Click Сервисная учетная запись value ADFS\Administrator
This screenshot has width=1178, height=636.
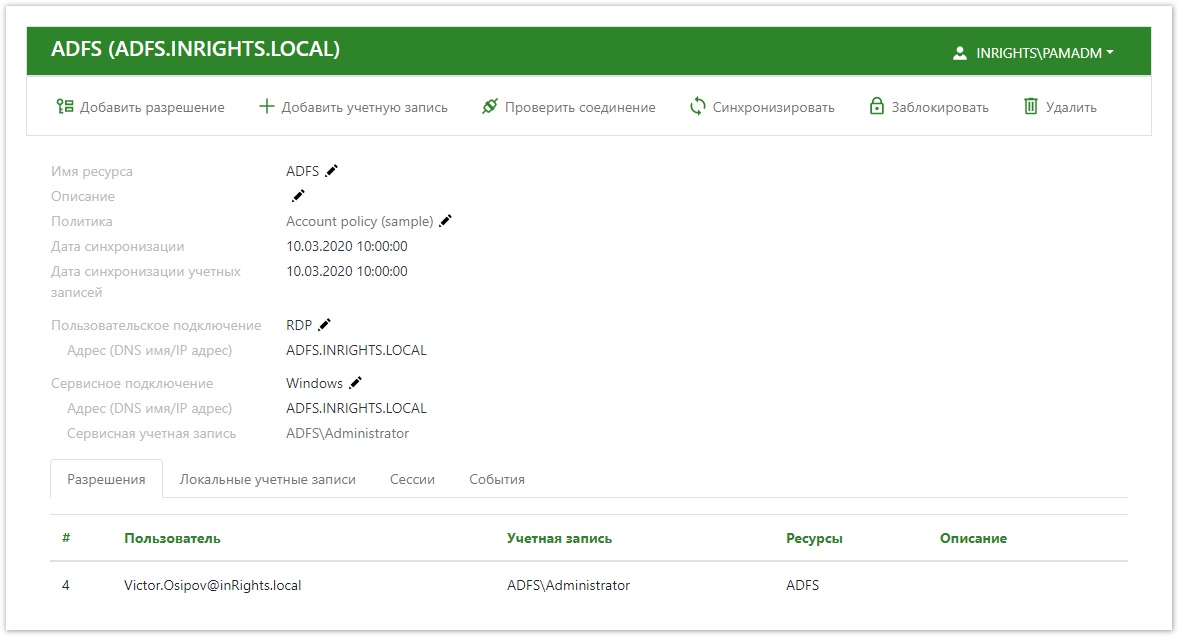pos(347,433)
